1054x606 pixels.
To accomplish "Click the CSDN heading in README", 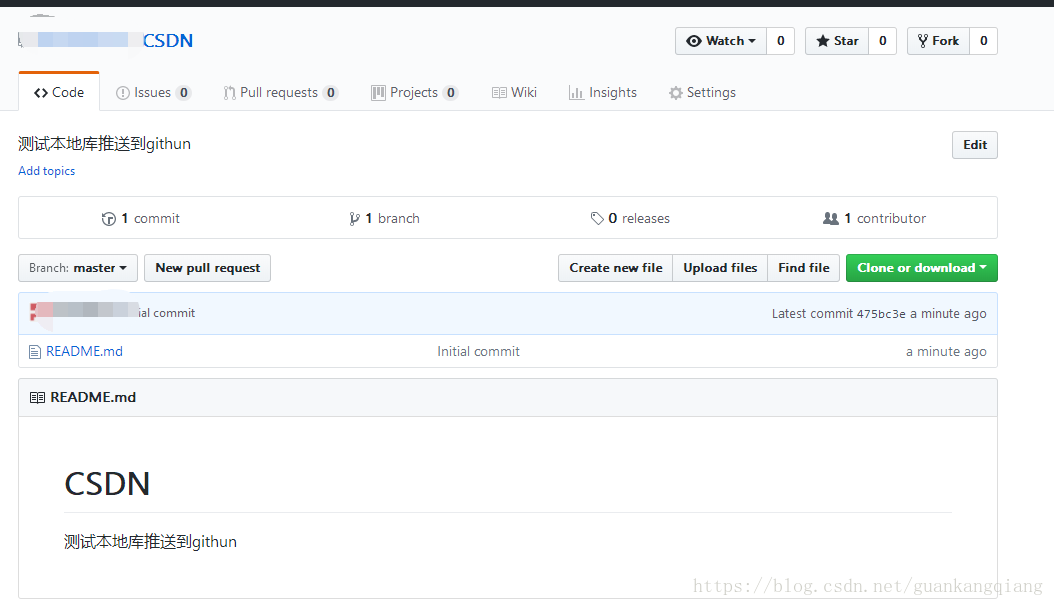I will tap(107, 484).
